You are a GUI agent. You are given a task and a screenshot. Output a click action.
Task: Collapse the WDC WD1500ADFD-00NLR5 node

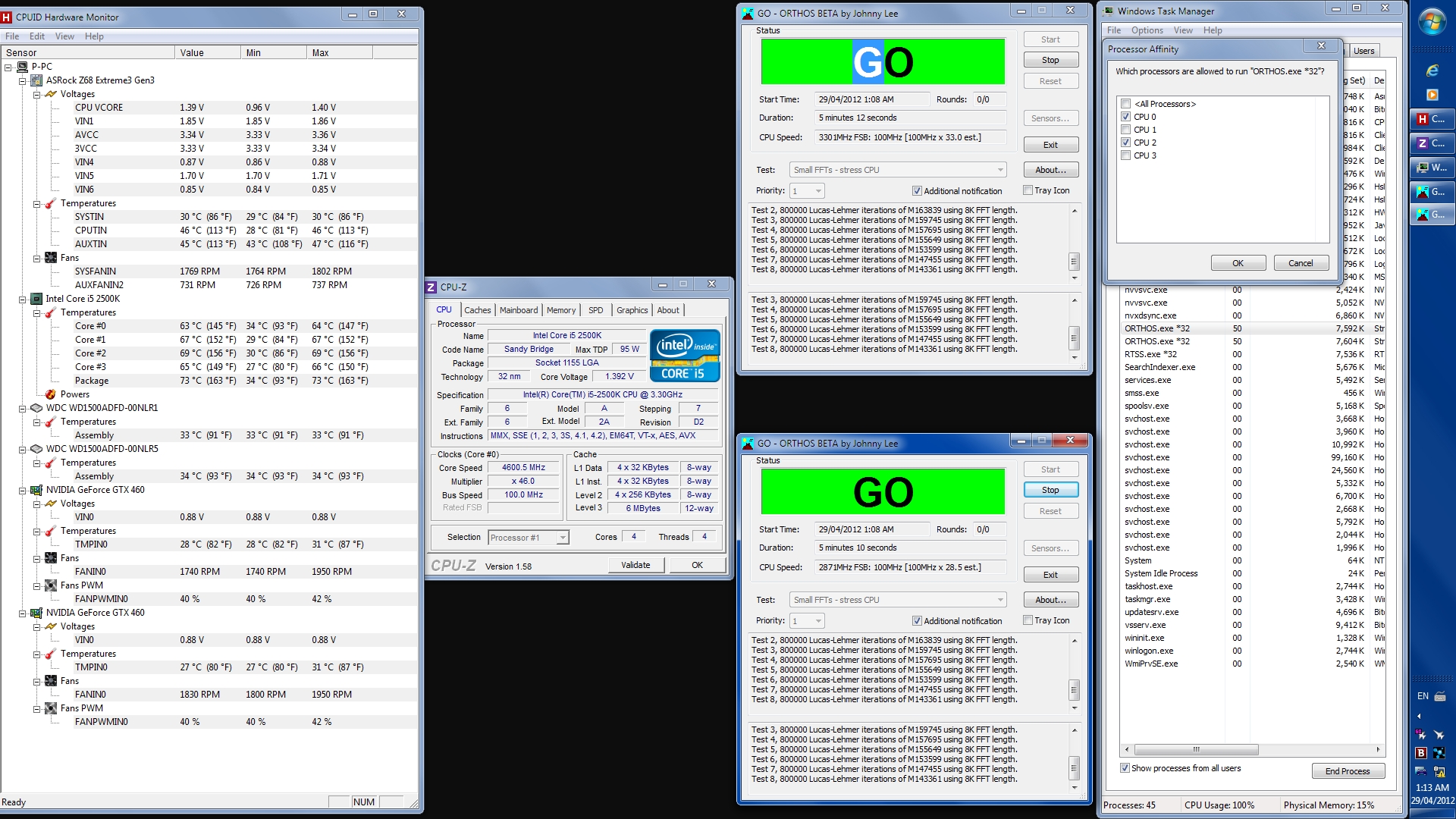click(23, 449)
